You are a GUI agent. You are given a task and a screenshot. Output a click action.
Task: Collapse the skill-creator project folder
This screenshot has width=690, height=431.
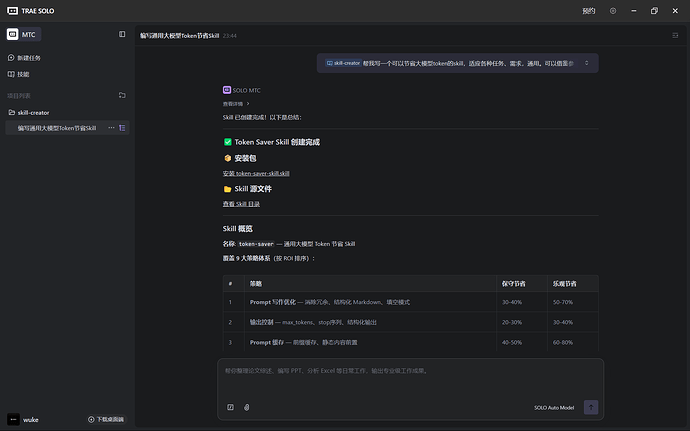click(11, 113)
